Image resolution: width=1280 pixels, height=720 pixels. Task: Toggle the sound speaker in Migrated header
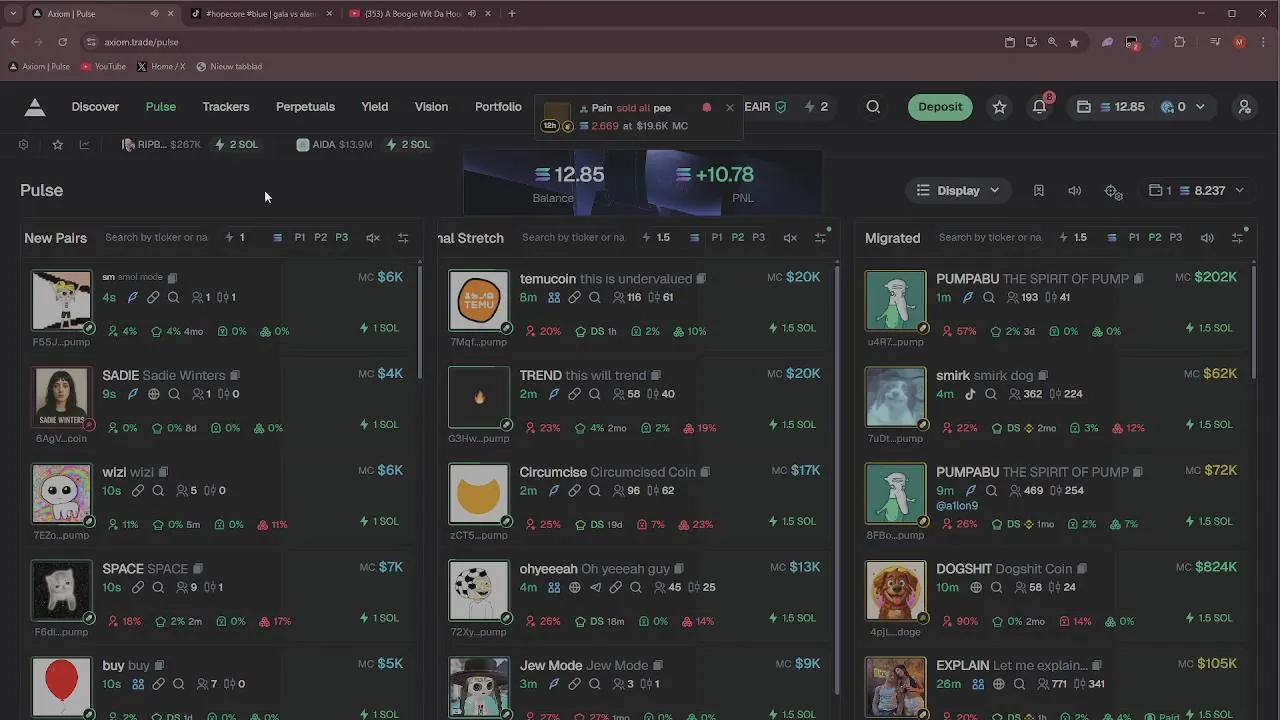pyautogui.click(x=1207, y=238)
